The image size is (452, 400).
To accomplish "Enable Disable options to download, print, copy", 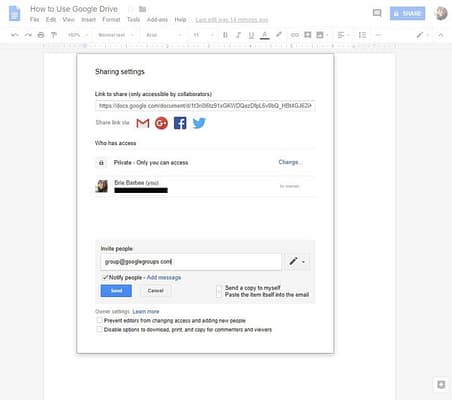I will 99,329.
